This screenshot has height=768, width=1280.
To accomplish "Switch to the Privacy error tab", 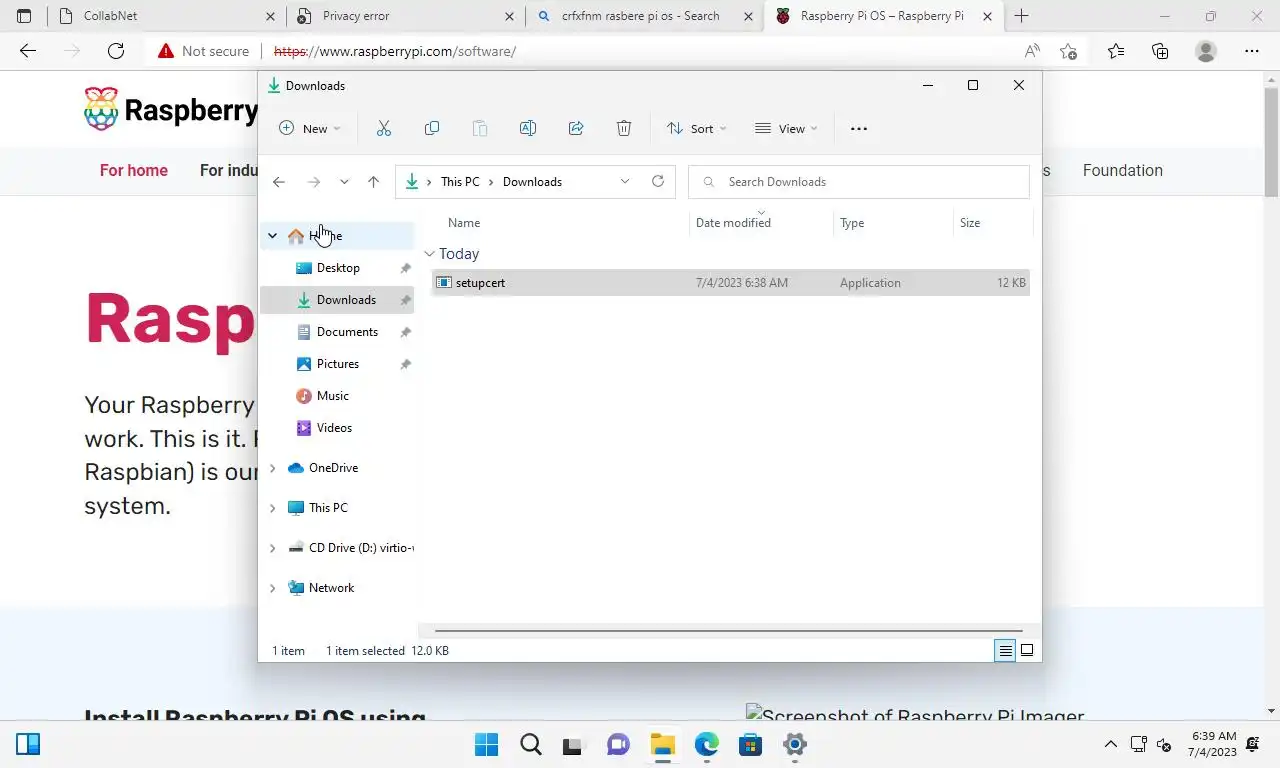I will pos(404,16).
